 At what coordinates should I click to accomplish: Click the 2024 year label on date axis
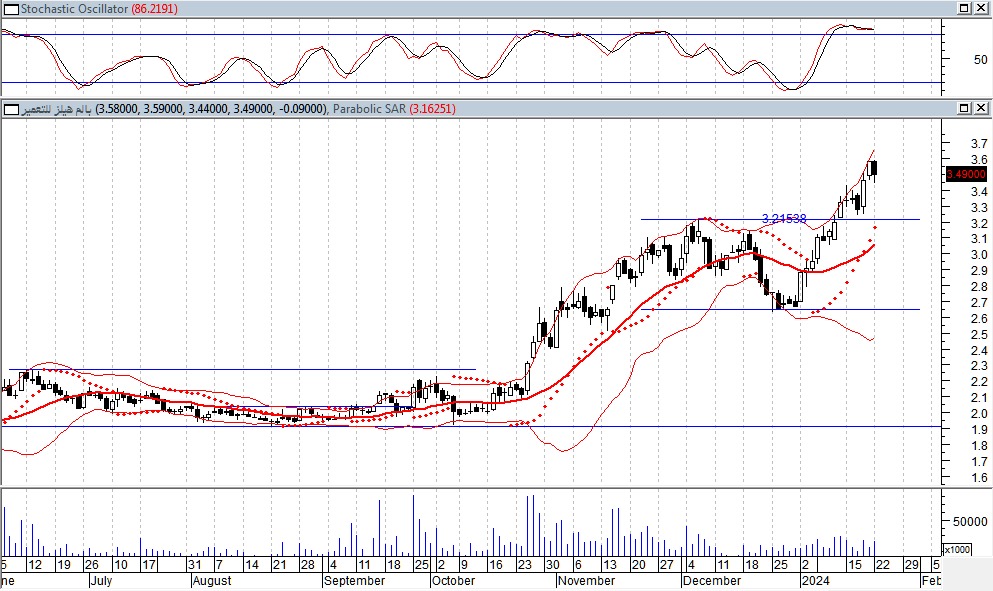coord(815,580)
